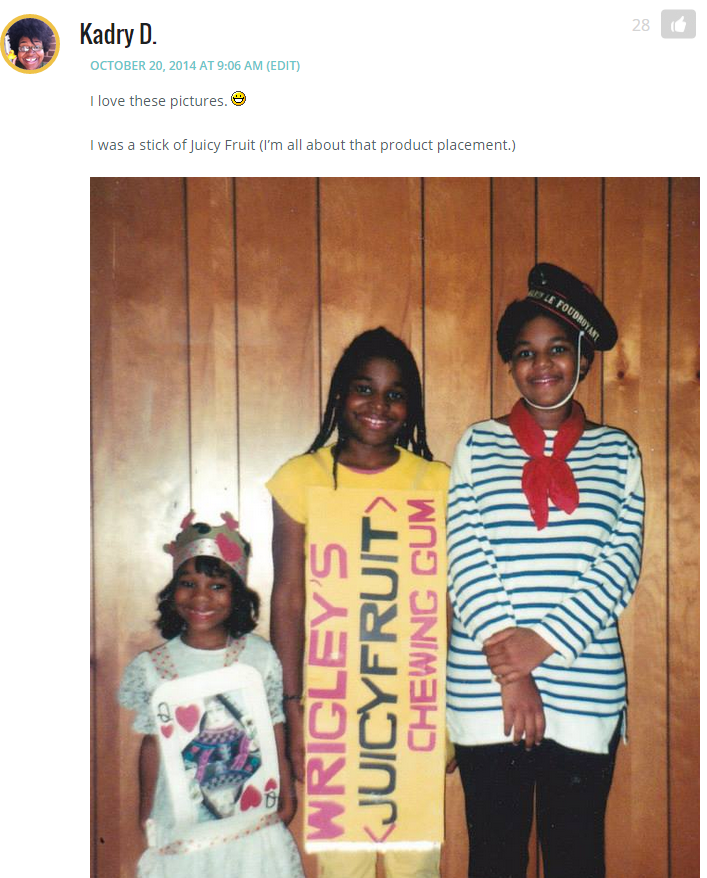The image size is (707, 878).
Task: Open Kadry D.'s profile avatar
Action: (30, 44)
